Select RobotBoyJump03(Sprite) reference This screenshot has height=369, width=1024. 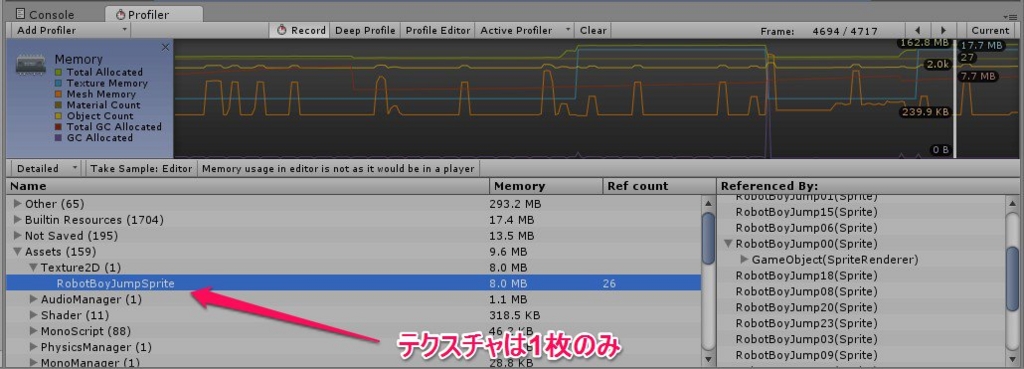point(806,339)
